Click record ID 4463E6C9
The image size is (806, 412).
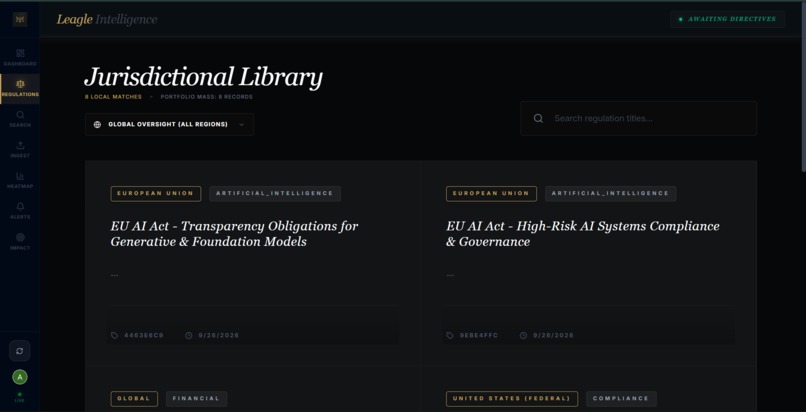[144, 335]
